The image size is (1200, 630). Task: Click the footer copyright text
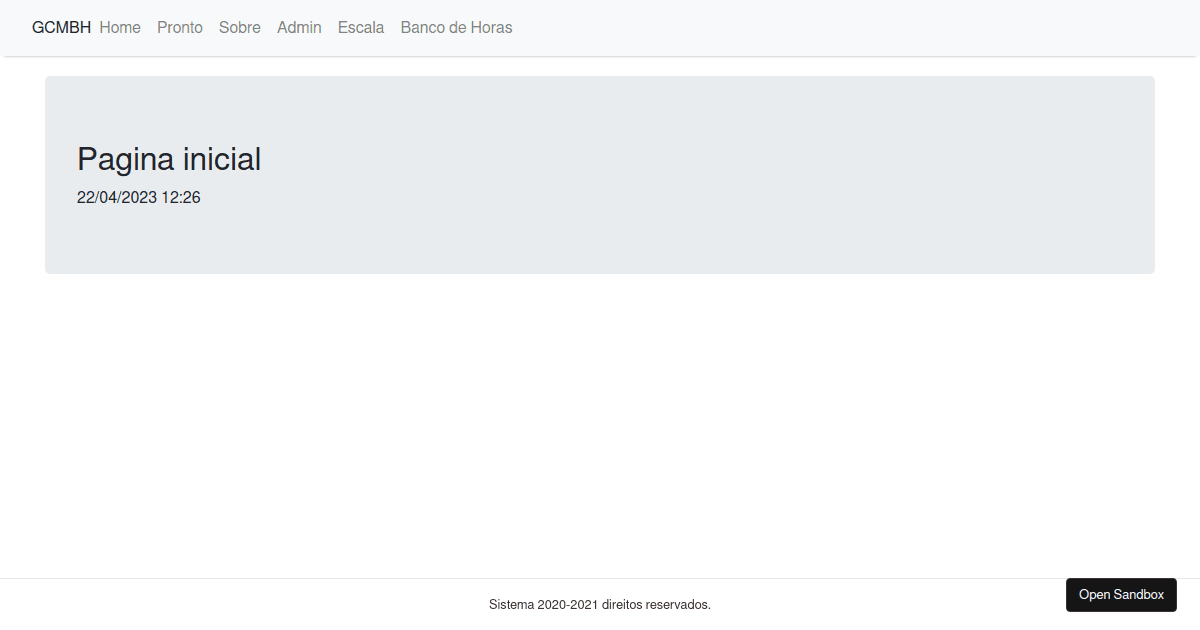tap(599, 604)
